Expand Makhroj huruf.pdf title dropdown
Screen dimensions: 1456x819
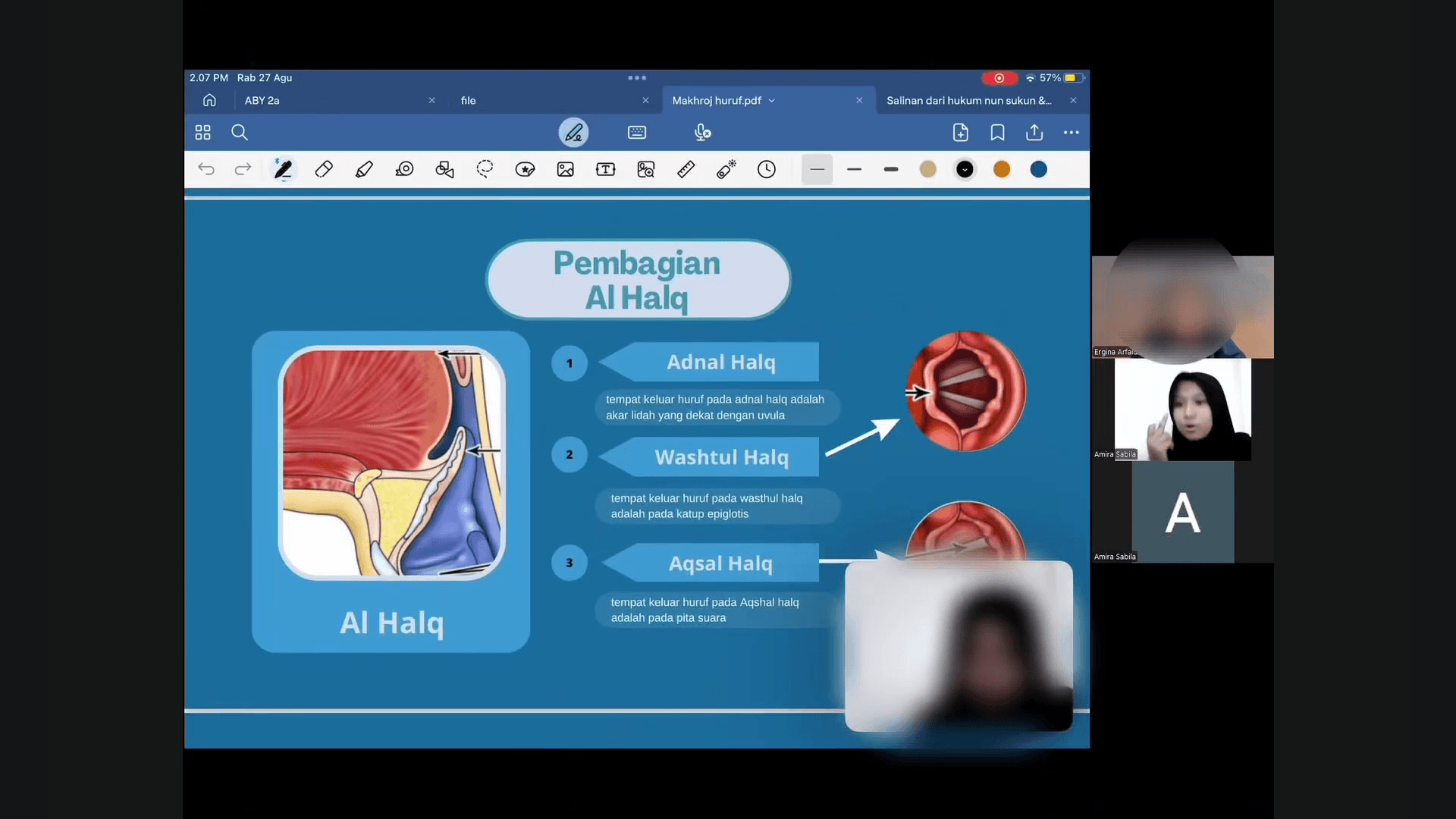click(772, 101)
